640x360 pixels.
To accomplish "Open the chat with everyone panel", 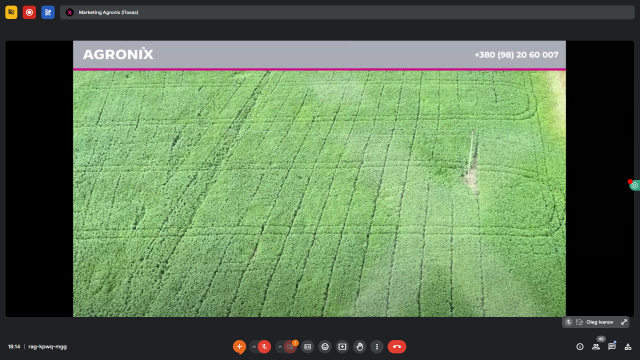I will point(611,347).
